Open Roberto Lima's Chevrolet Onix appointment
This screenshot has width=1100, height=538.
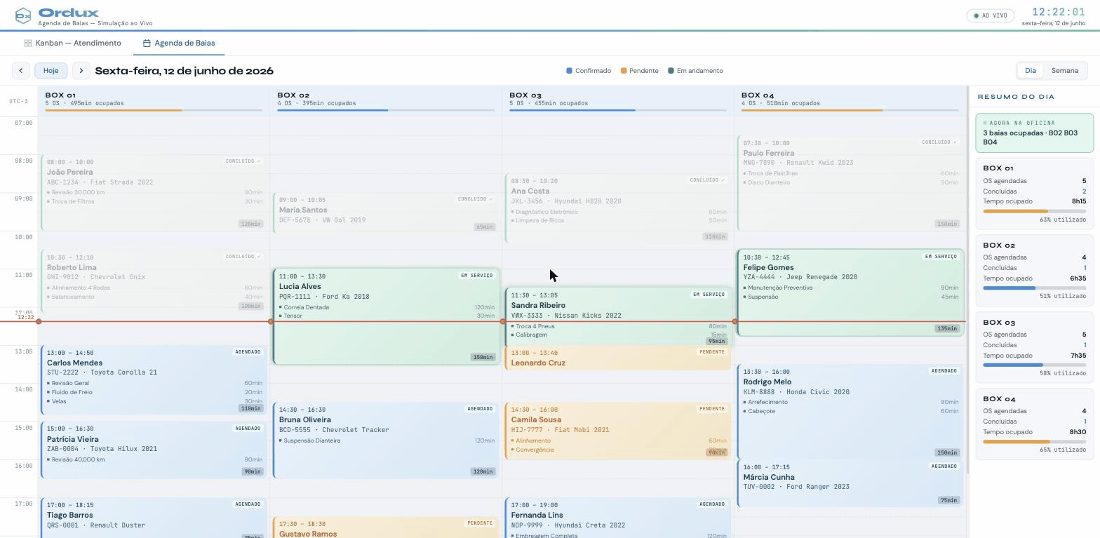pos(154,281)
